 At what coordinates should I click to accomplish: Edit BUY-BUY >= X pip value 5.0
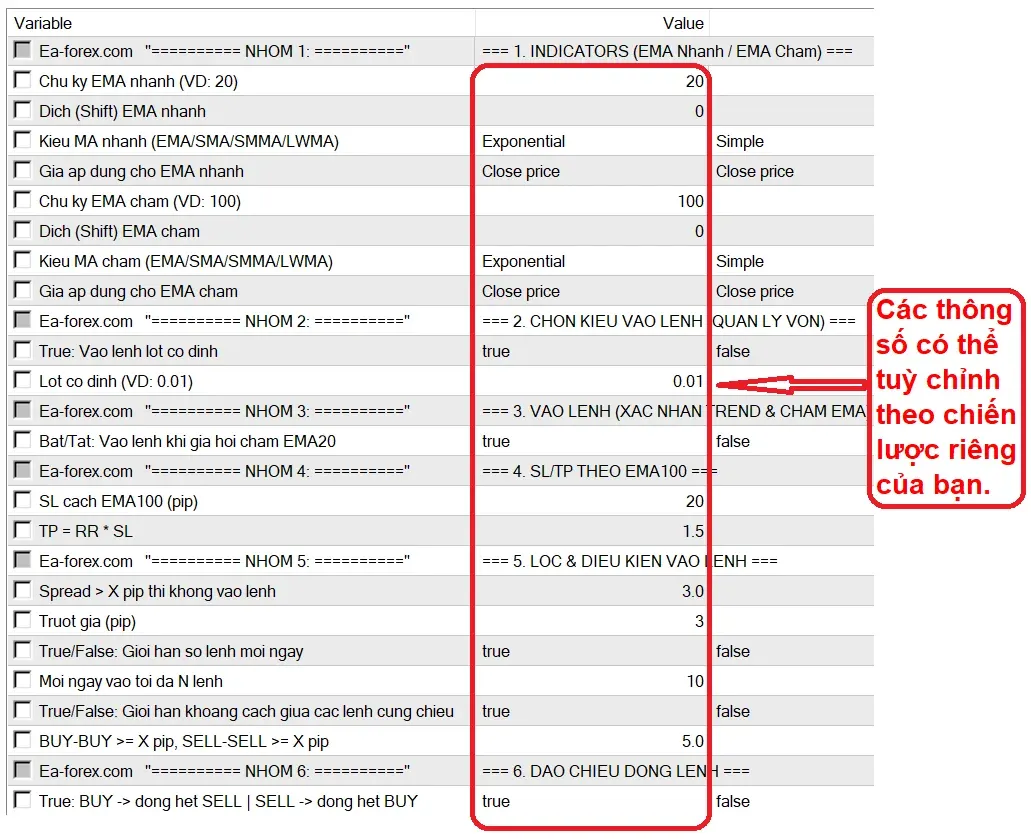point(592,741)
